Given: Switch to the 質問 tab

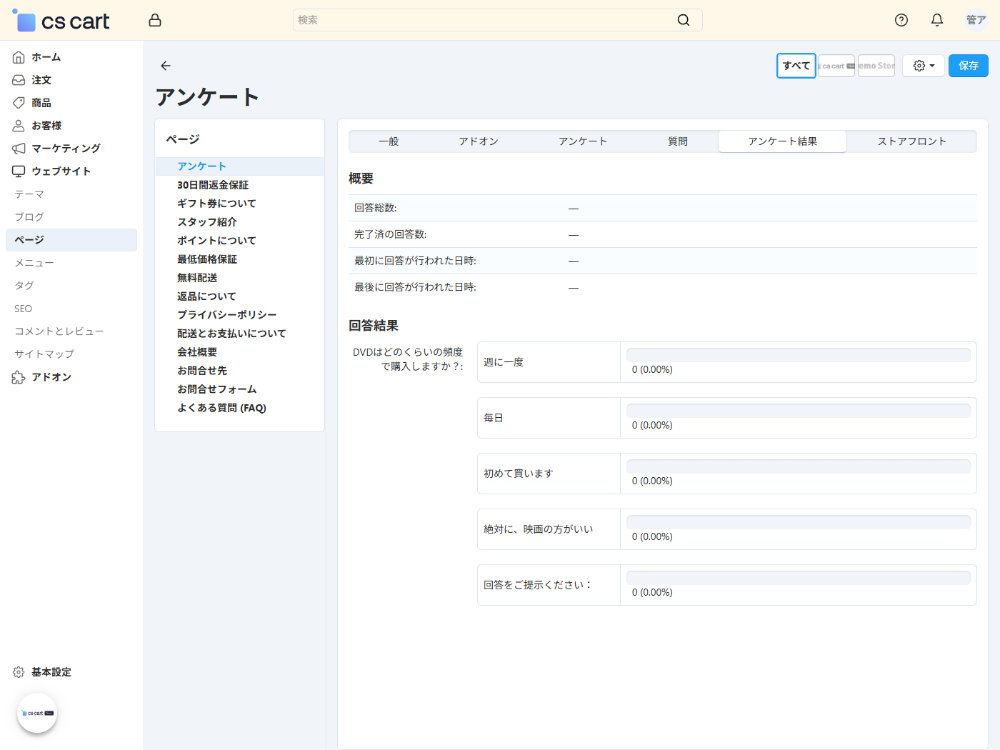Looking at the screenshot, I should [x=678, y=141].
